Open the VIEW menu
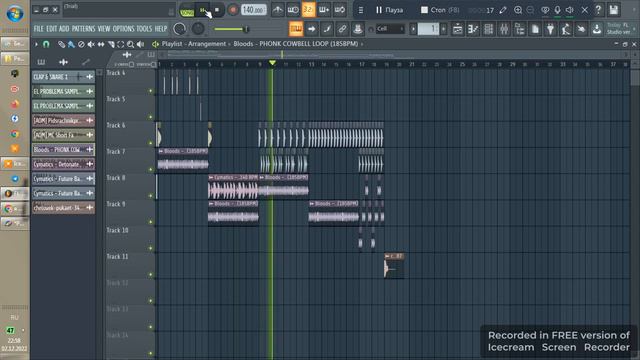This screenshot has height=360, width=640. (104, 29)
